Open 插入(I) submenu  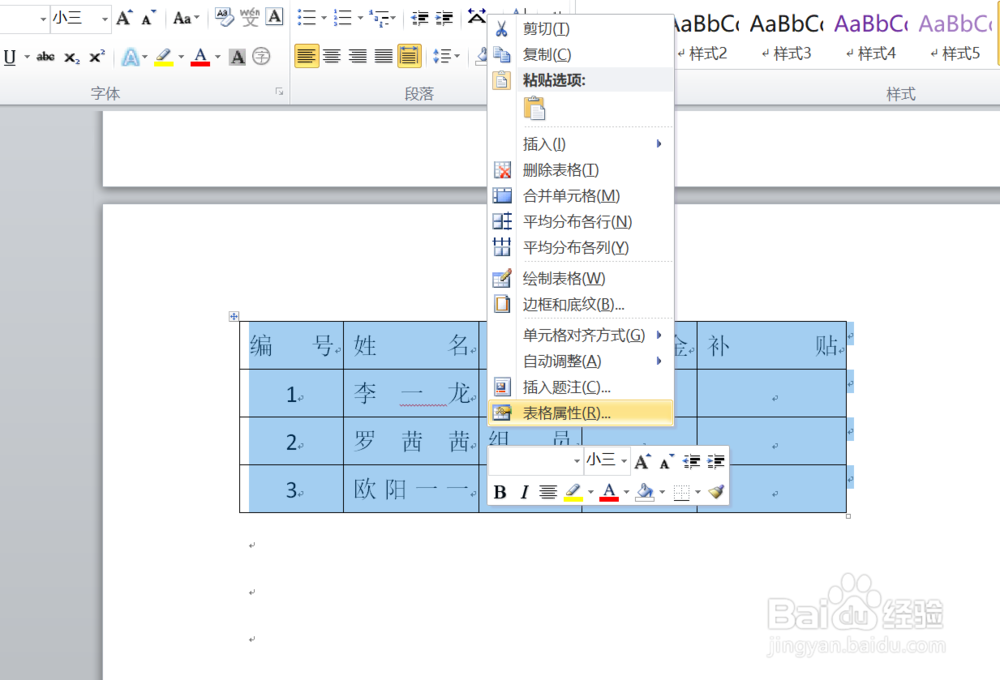580,144
